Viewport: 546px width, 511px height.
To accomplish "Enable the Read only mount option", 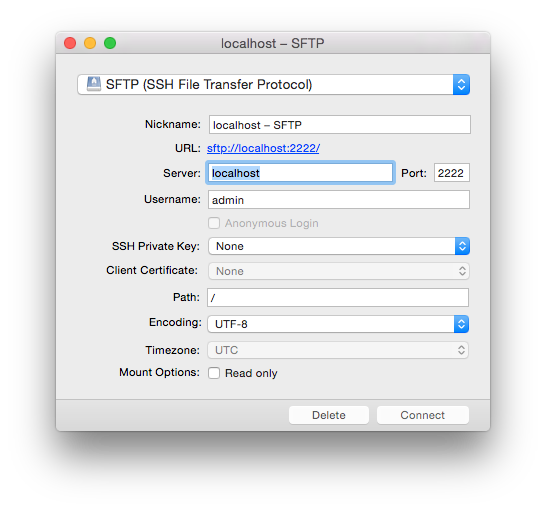I will (214, 373).
